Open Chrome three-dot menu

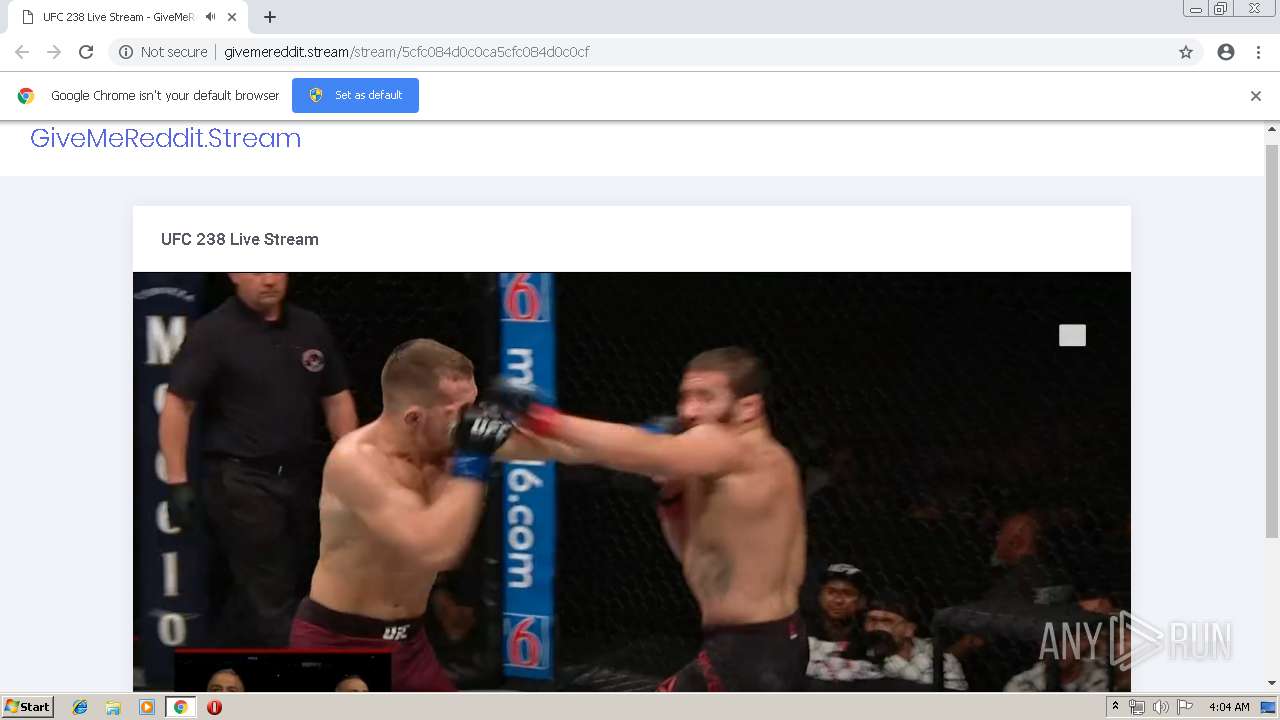[1258, 52]
